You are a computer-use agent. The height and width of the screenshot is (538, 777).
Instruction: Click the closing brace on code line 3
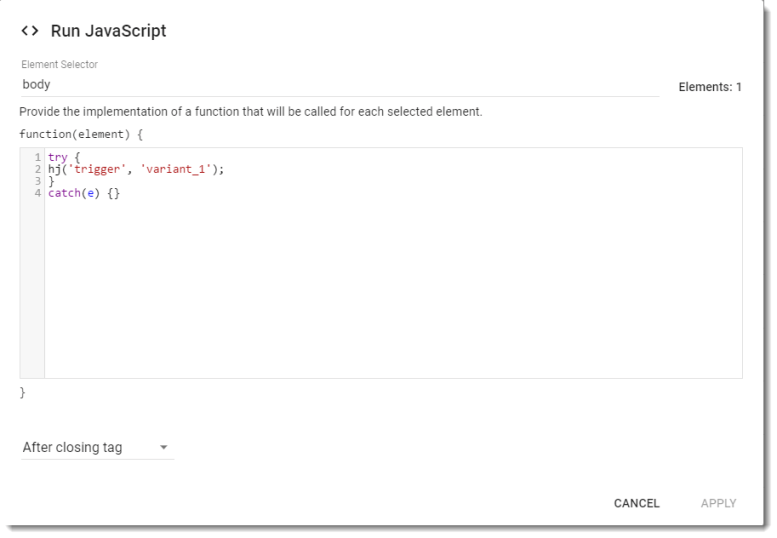[x=51, y=181]
